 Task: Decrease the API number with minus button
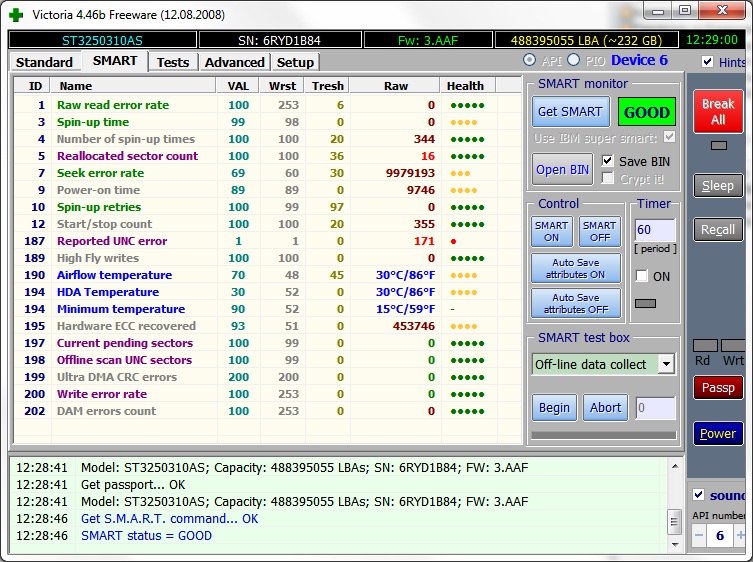coord(699,536)
